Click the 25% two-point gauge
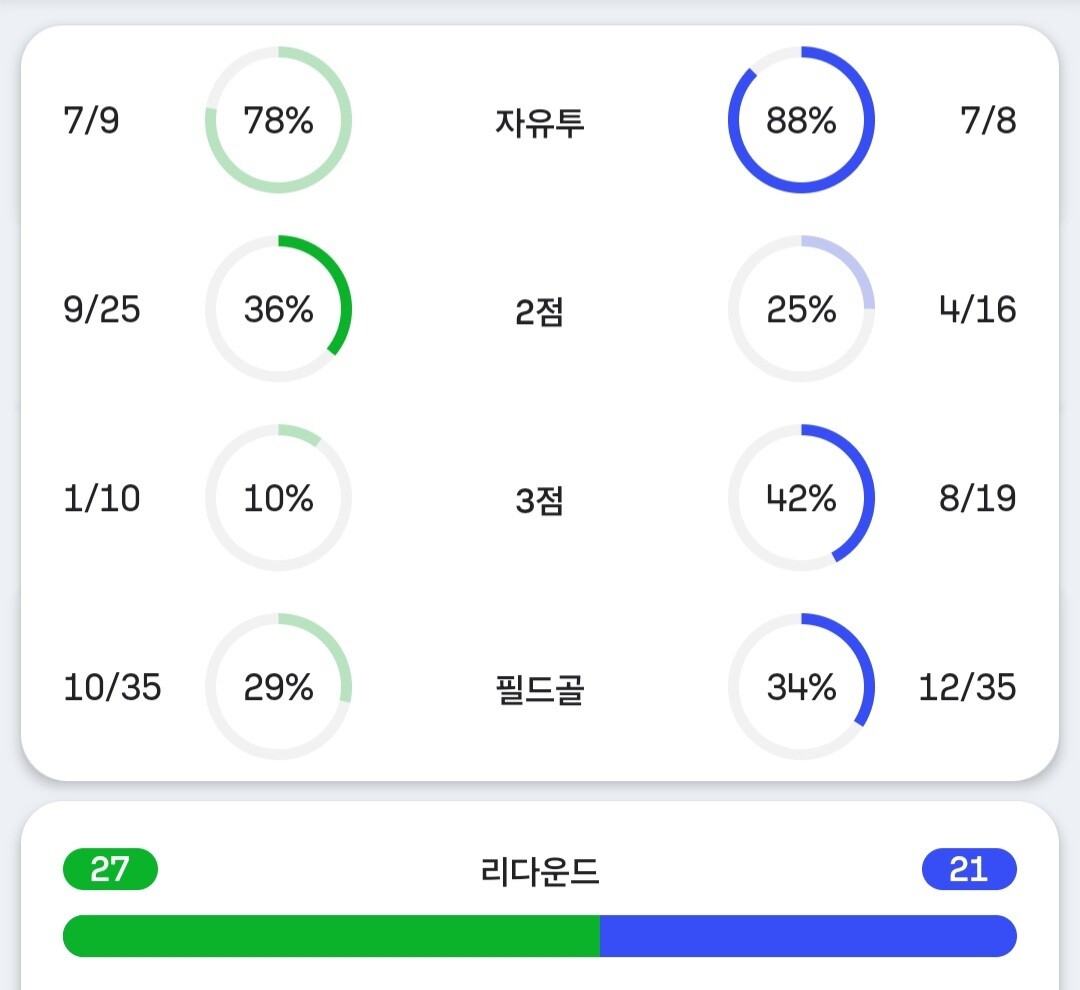 tap(801, 309)
